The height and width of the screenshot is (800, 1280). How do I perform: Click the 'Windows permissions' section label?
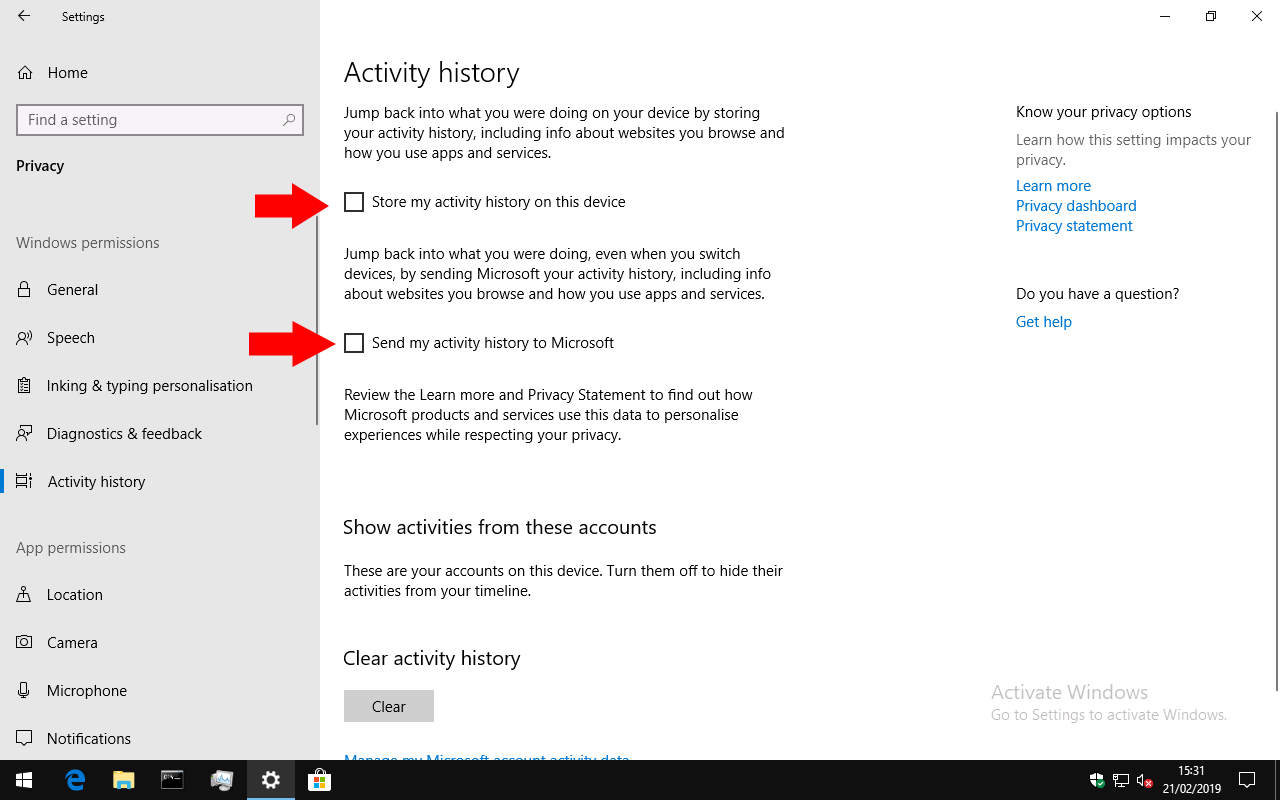88,243
